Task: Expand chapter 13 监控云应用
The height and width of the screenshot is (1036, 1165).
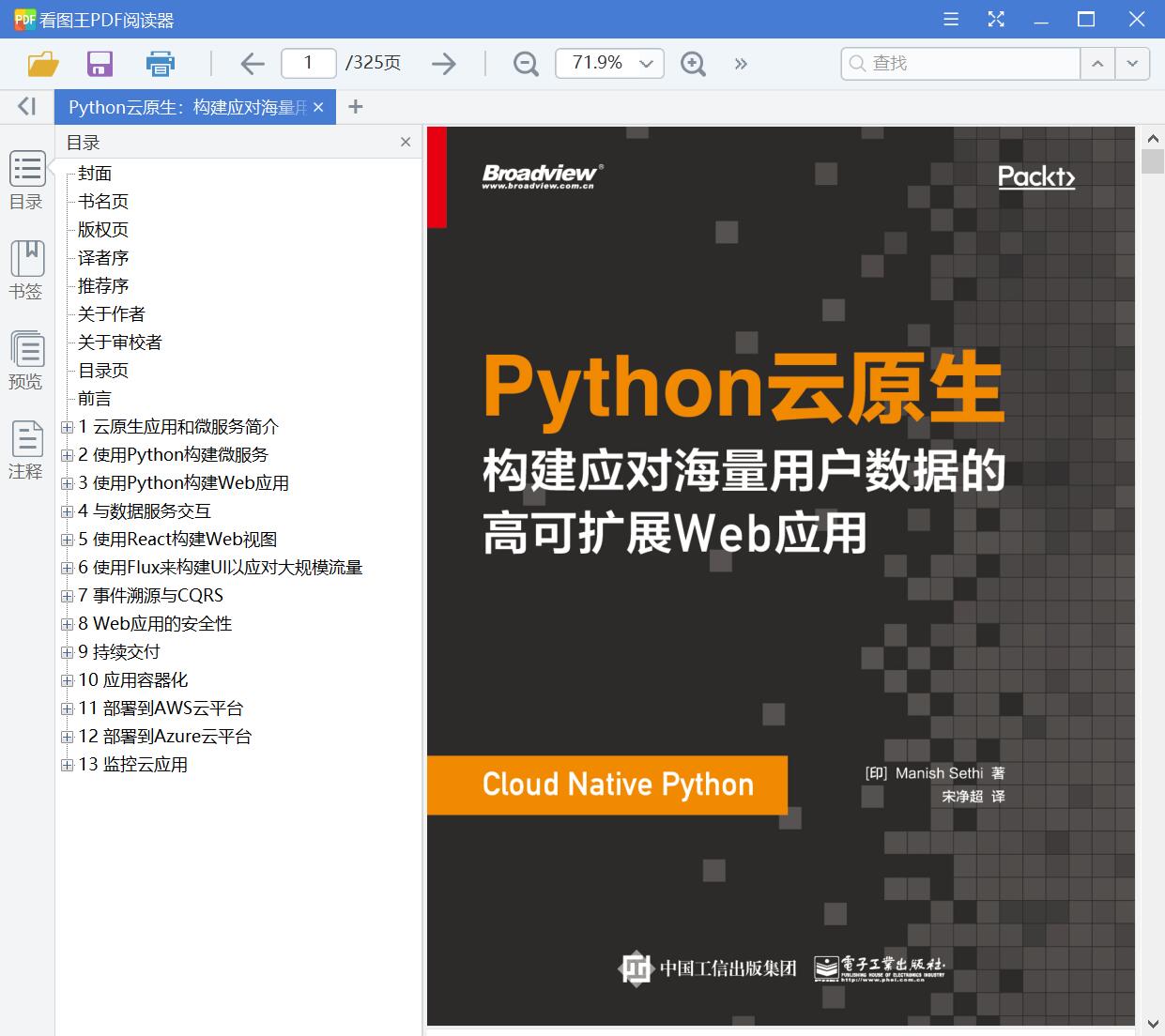Action: 67,765
